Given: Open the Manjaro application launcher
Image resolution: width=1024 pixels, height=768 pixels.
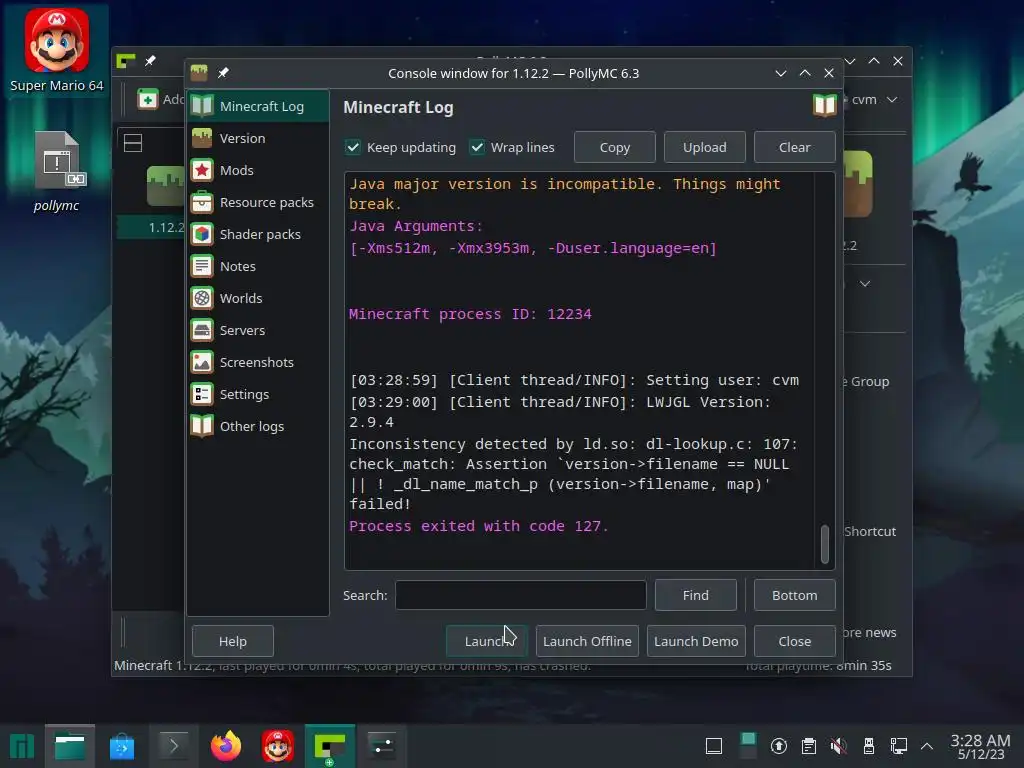Looking at the screenshot, I should (x=22, y=746).
